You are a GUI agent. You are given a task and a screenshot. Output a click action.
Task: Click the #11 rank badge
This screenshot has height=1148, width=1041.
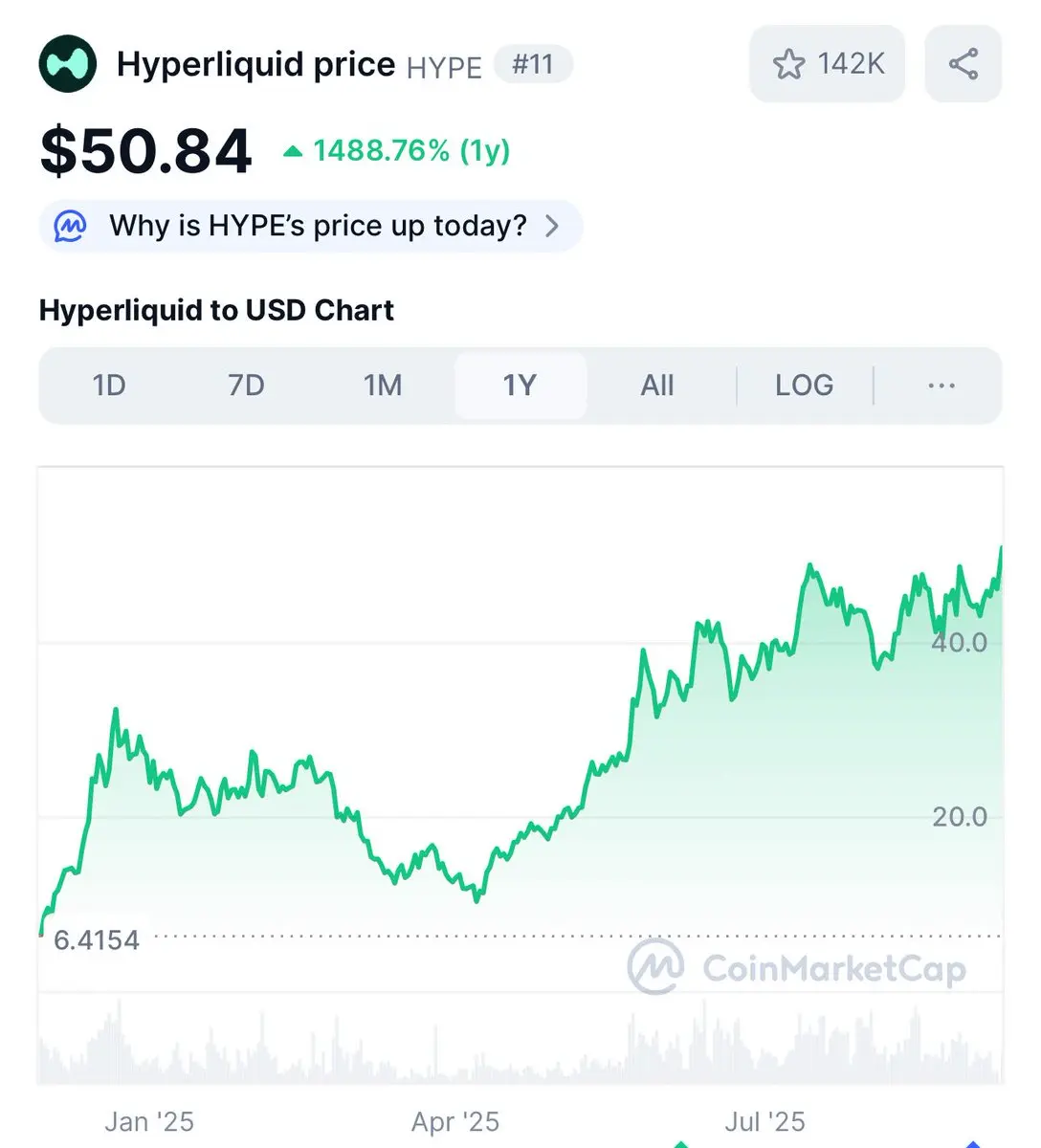[533, 65]
